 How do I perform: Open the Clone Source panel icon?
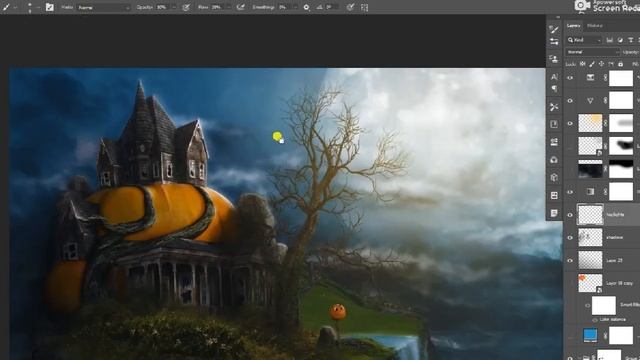coord(554,59)
